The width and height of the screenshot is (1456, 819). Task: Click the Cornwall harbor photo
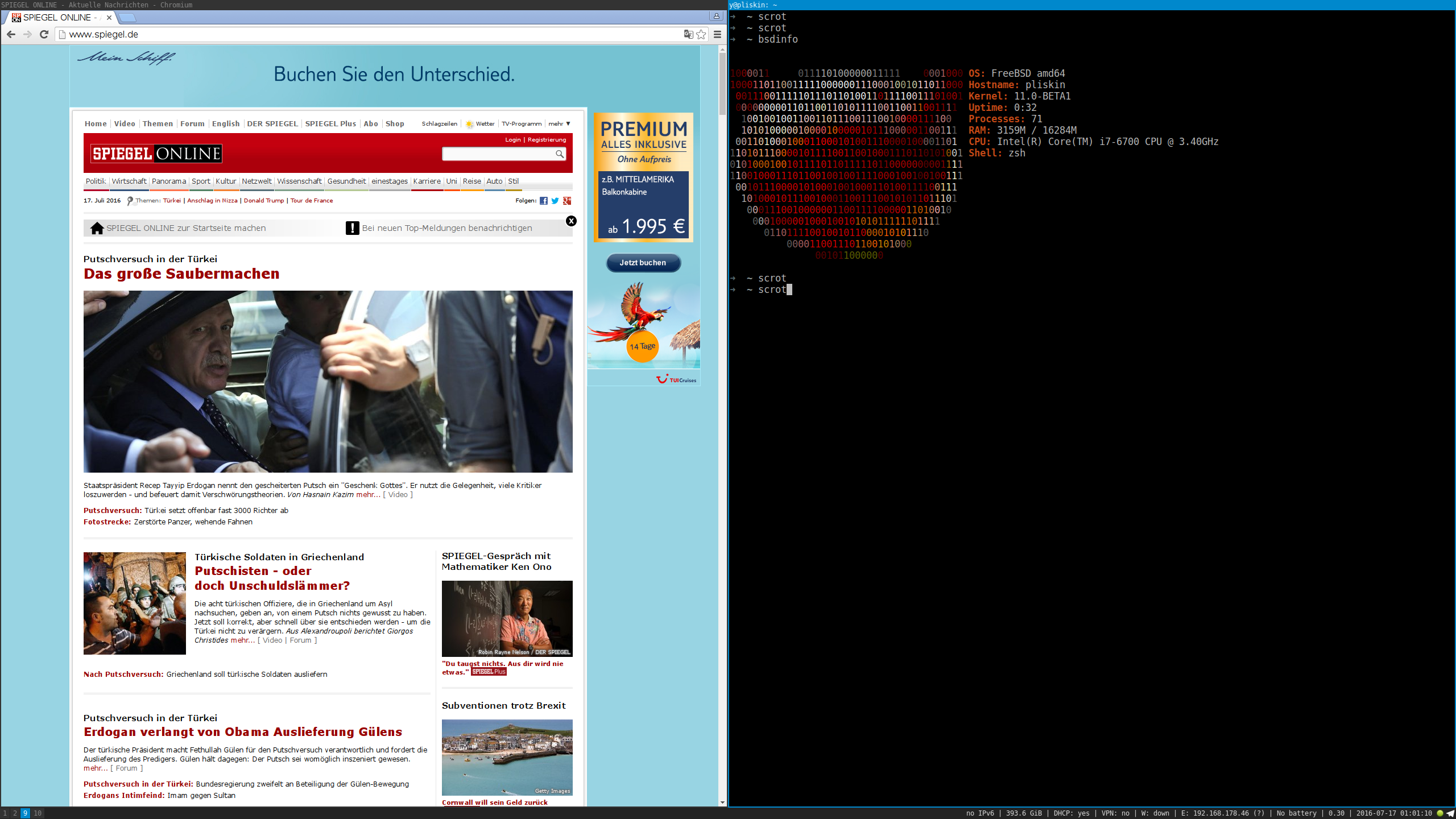507,758
